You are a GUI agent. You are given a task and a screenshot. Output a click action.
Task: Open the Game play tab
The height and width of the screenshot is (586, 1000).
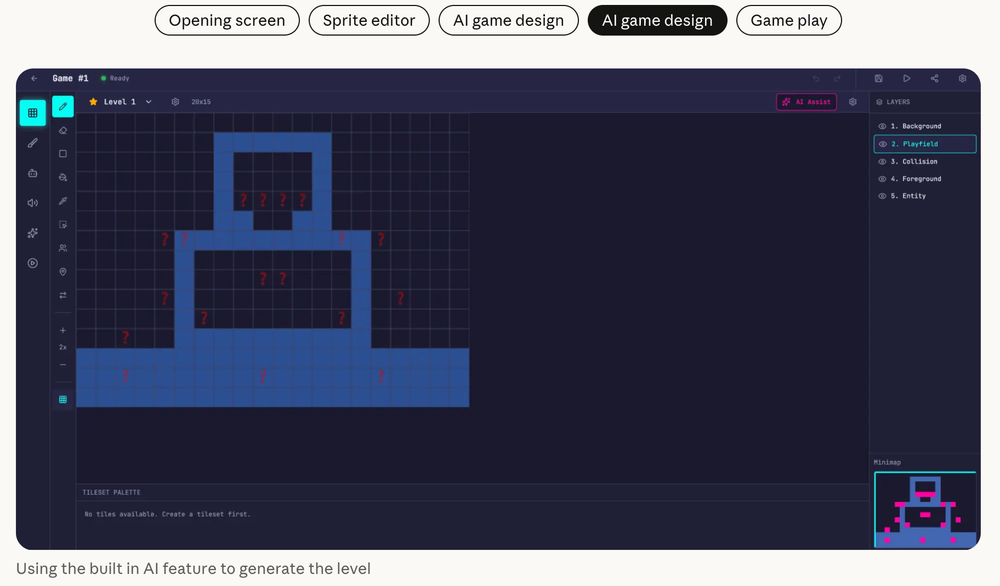click(x=788, y=20)
